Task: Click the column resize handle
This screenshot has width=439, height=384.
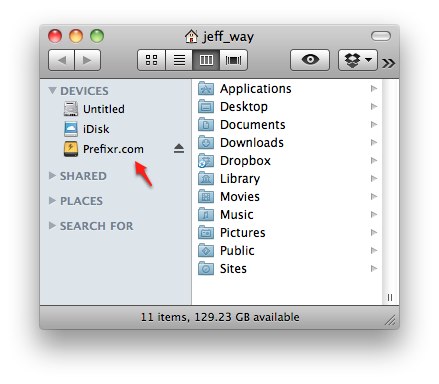Action: click(x=390, y=297)
